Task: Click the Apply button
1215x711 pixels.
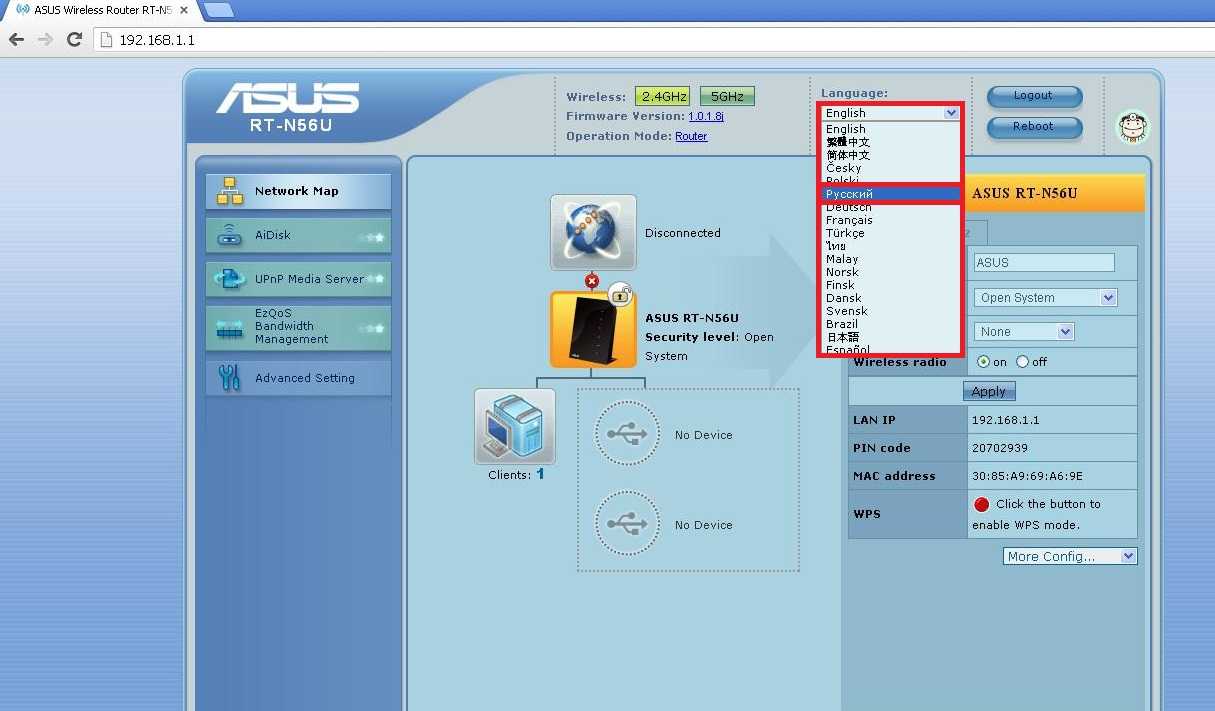Action: pos(989,392)
